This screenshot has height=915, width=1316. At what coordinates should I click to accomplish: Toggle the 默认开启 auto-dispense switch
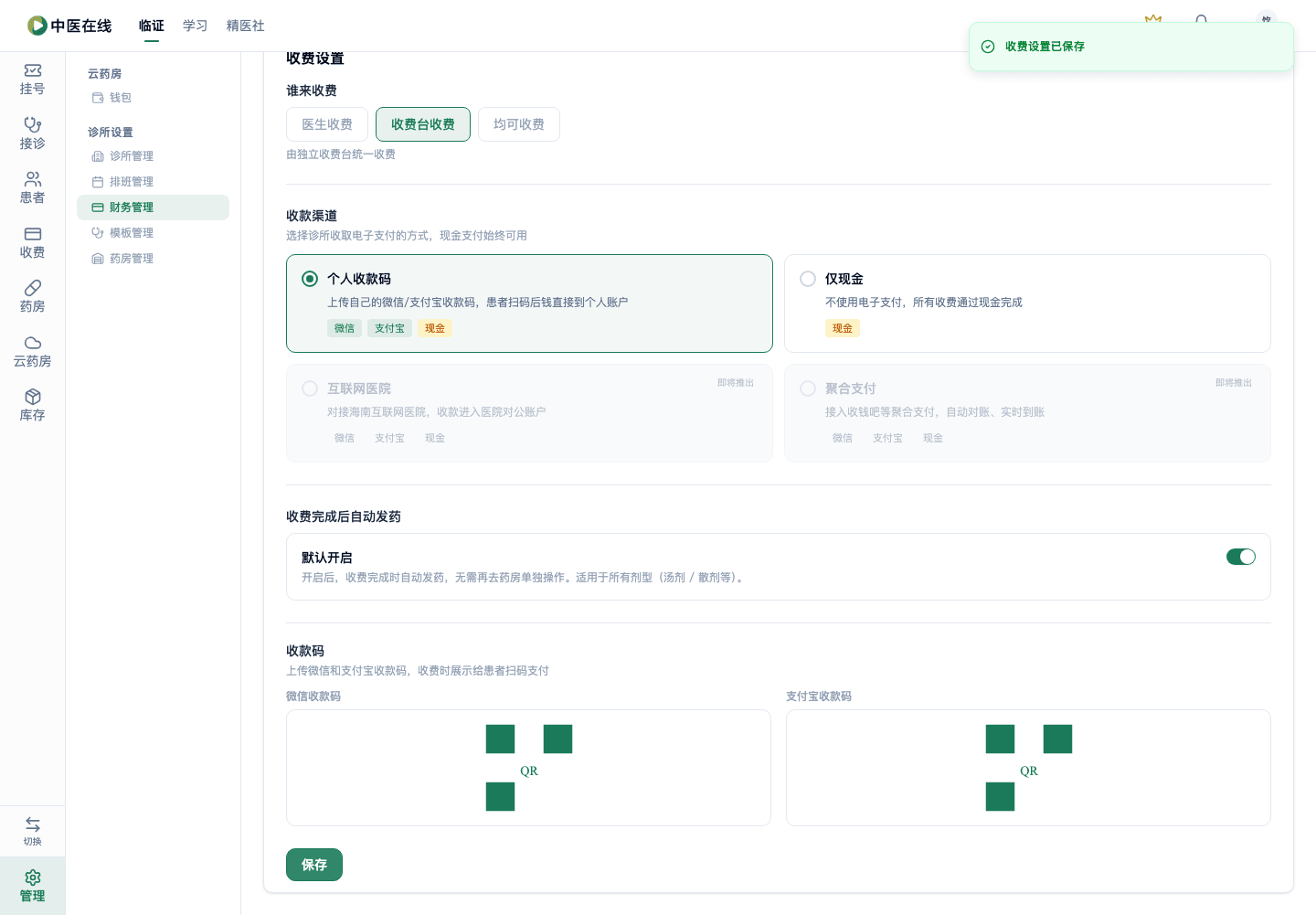[x=1241, y=557]
